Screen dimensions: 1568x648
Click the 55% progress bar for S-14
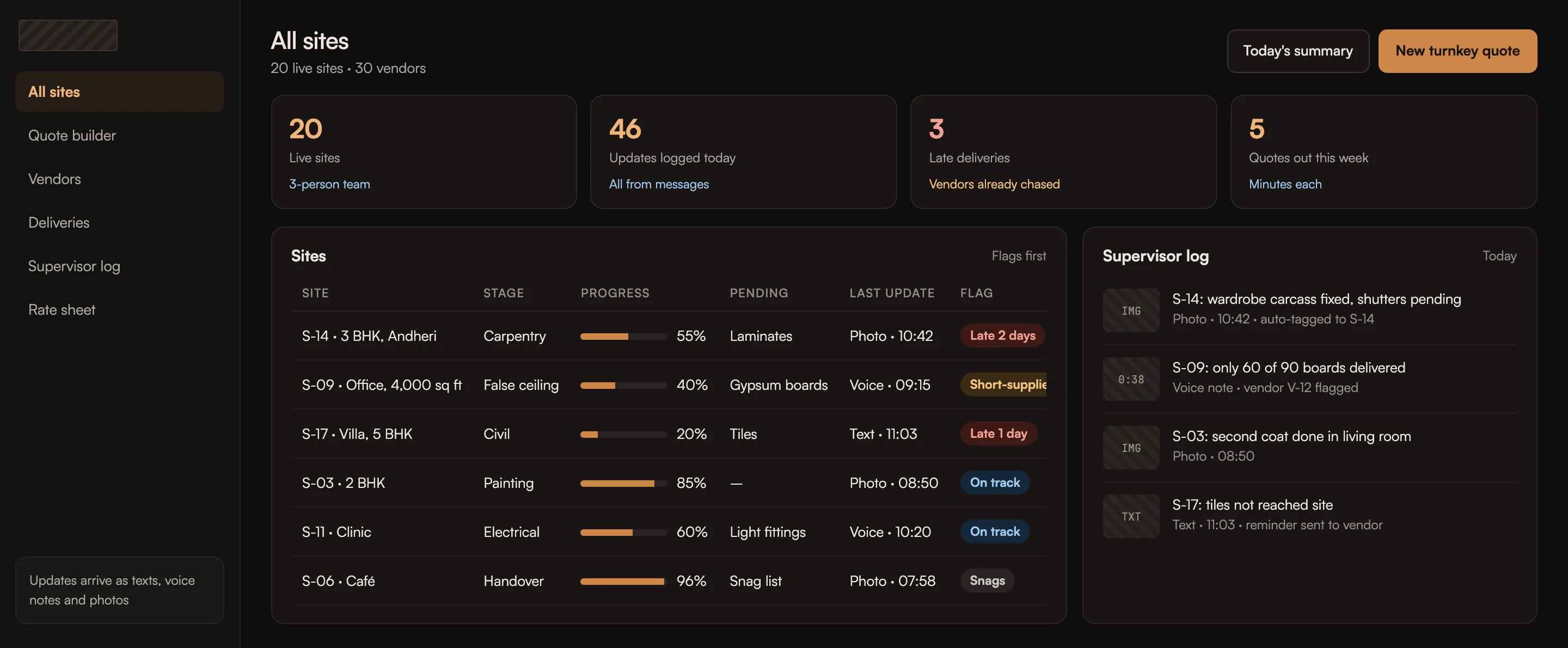pos(623,336)
